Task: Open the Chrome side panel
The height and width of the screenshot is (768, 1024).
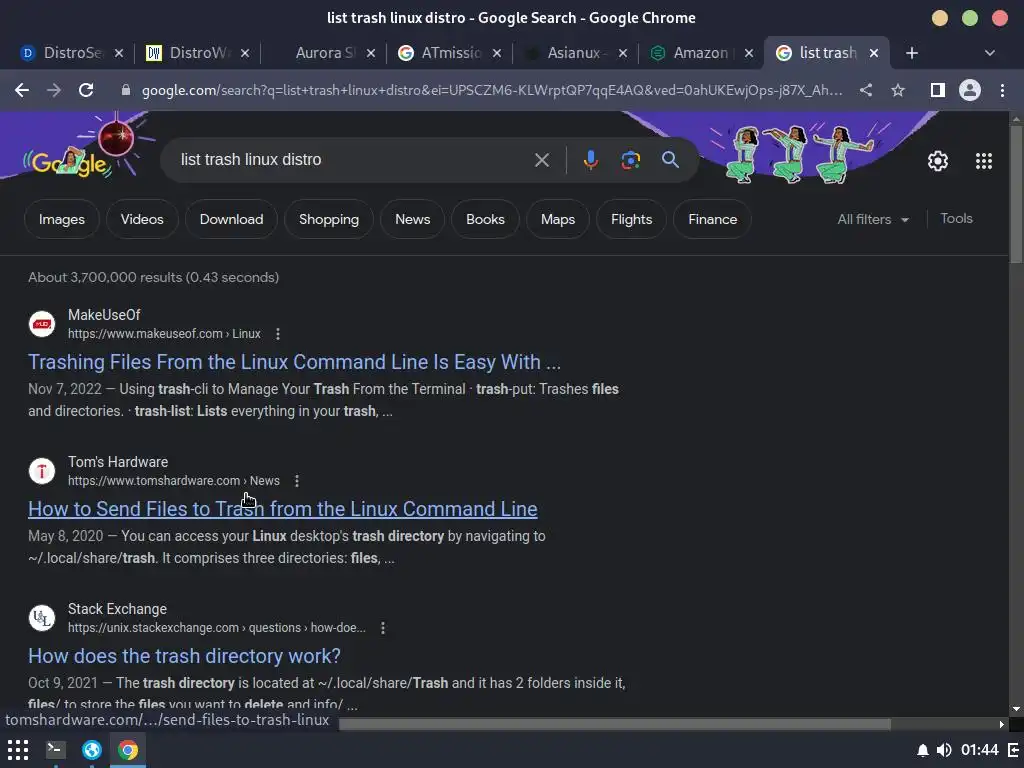Action: tap(938, 90)
